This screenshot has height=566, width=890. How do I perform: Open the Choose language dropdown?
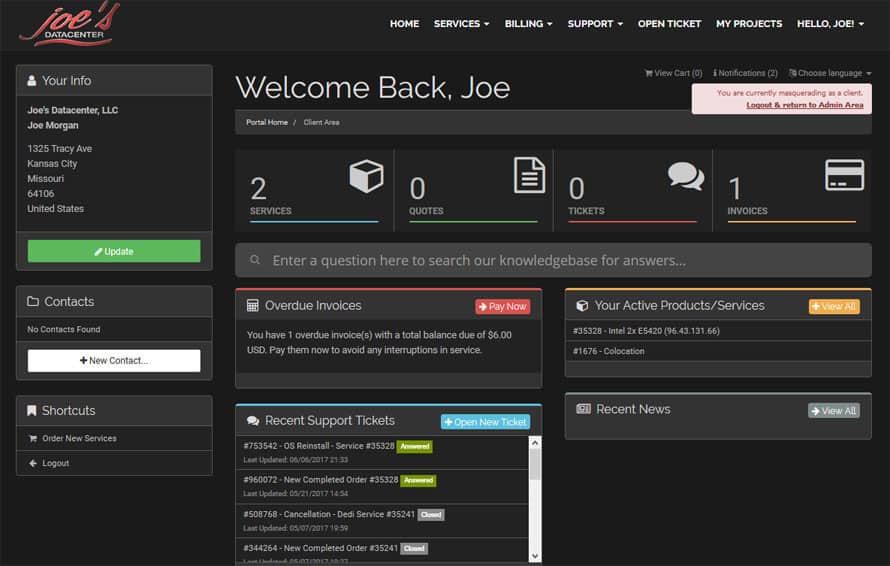830,73
